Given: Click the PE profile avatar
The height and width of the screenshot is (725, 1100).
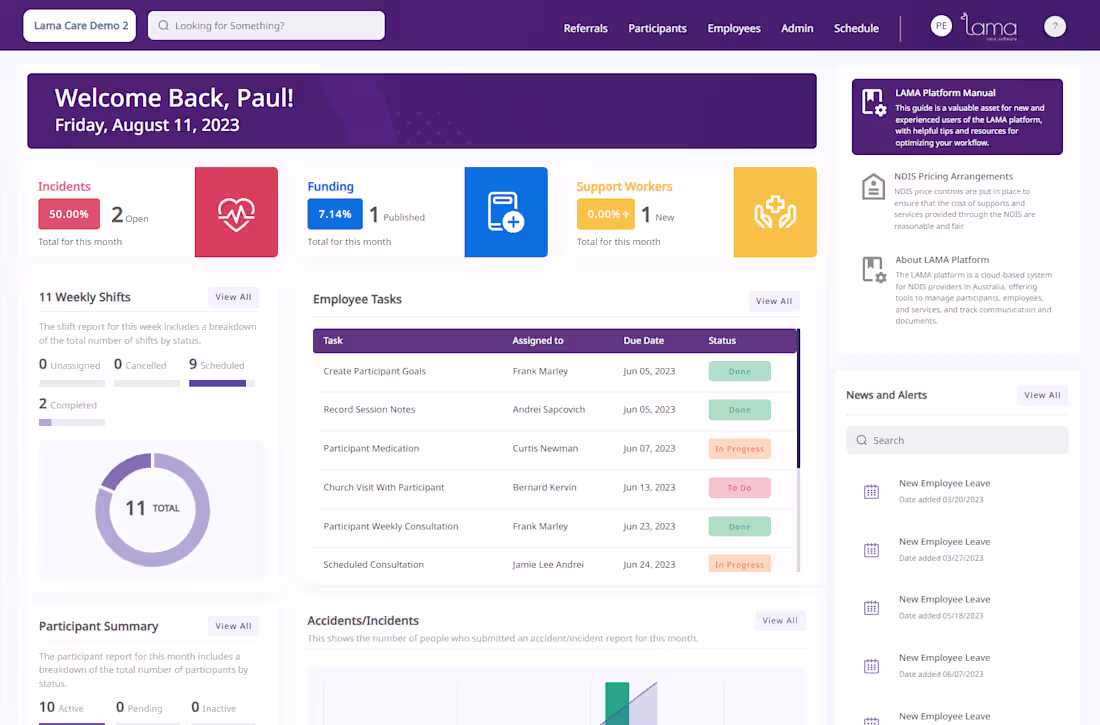Looking at the screenshot, I should click(x=940, y=26).
